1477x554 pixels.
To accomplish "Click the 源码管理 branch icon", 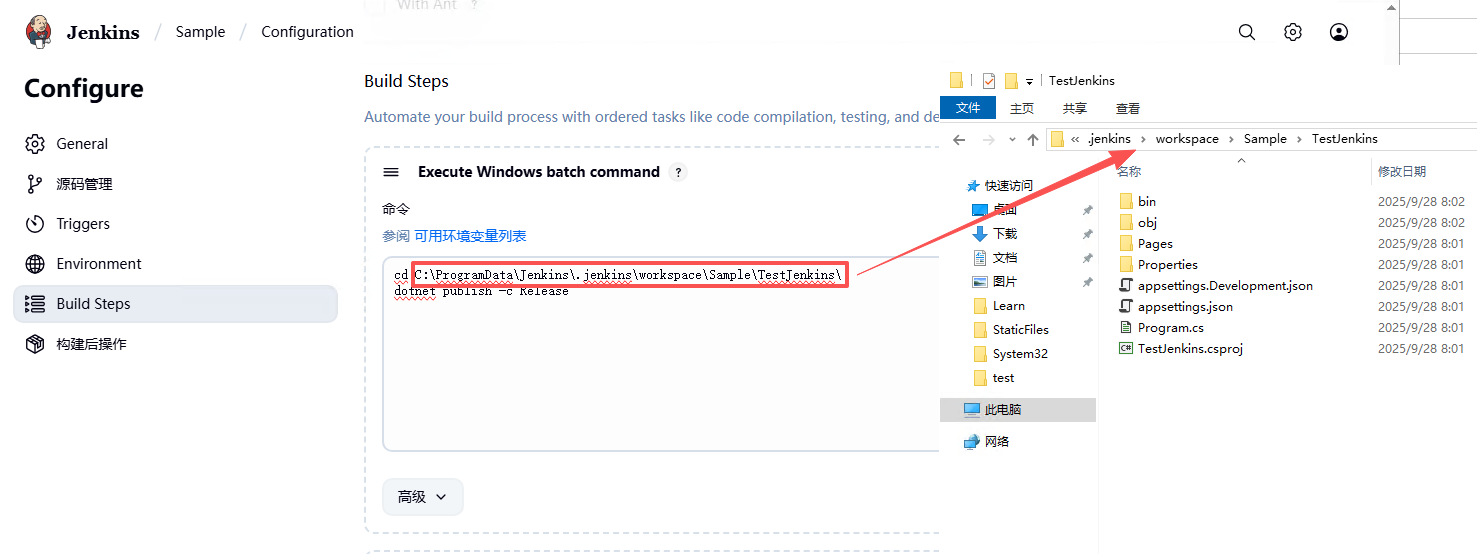I will 35,184.
